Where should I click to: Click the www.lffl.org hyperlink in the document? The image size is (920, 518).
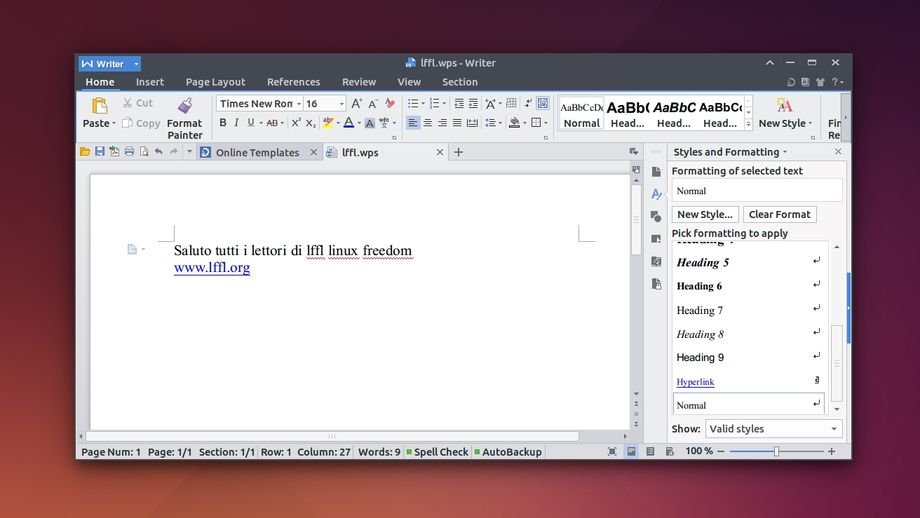click(x=212, y=268)
